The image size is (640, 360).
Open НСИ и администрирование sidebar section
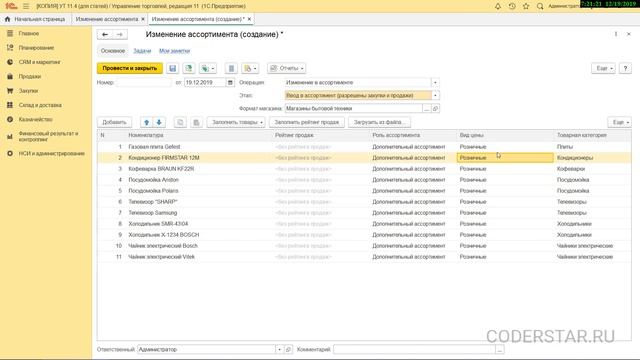click(x=51, y=153)
